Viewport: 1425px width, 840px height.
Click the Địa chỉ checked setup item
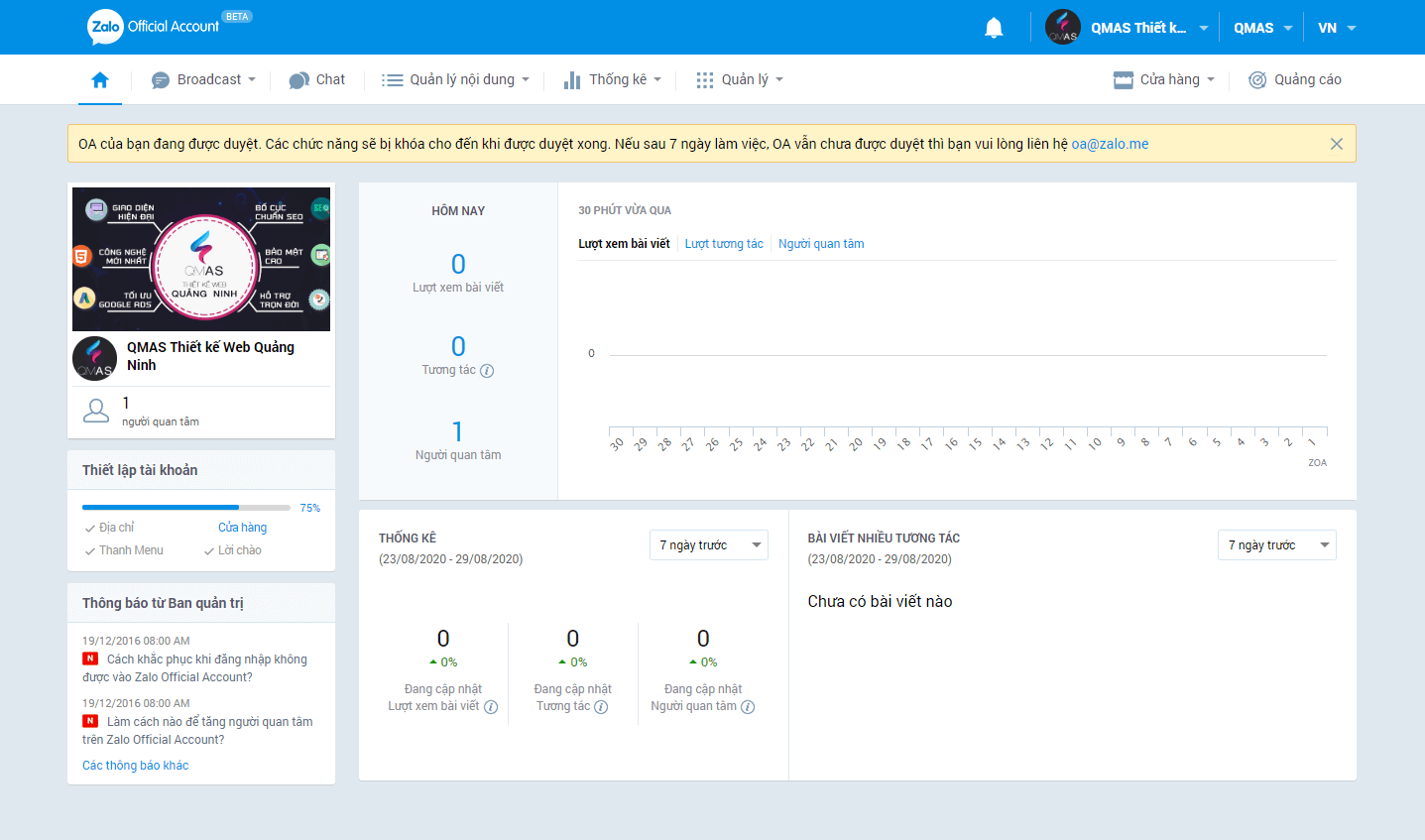109,528
